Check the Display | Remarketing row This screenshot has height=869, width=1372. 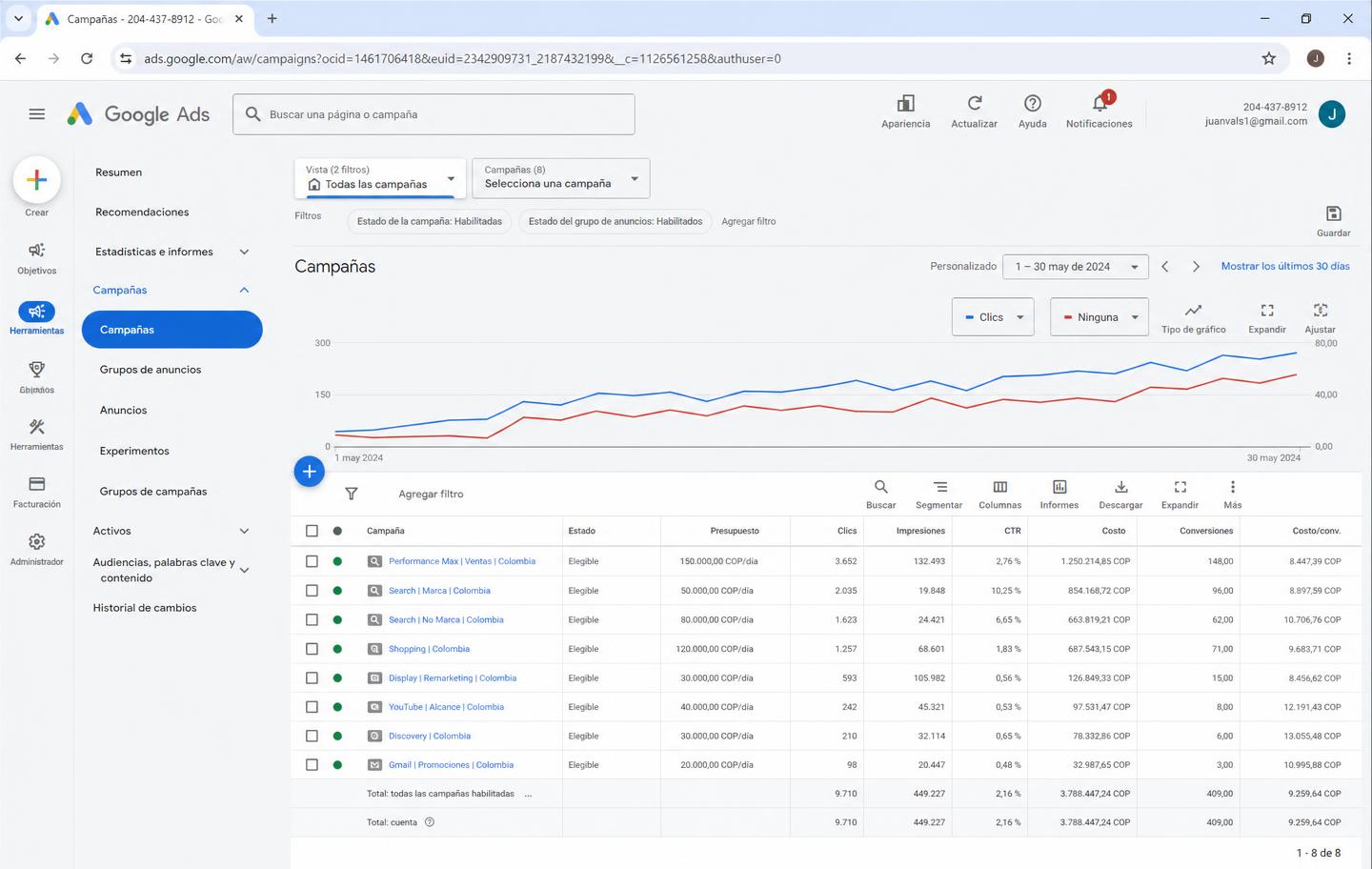(312, 677)
